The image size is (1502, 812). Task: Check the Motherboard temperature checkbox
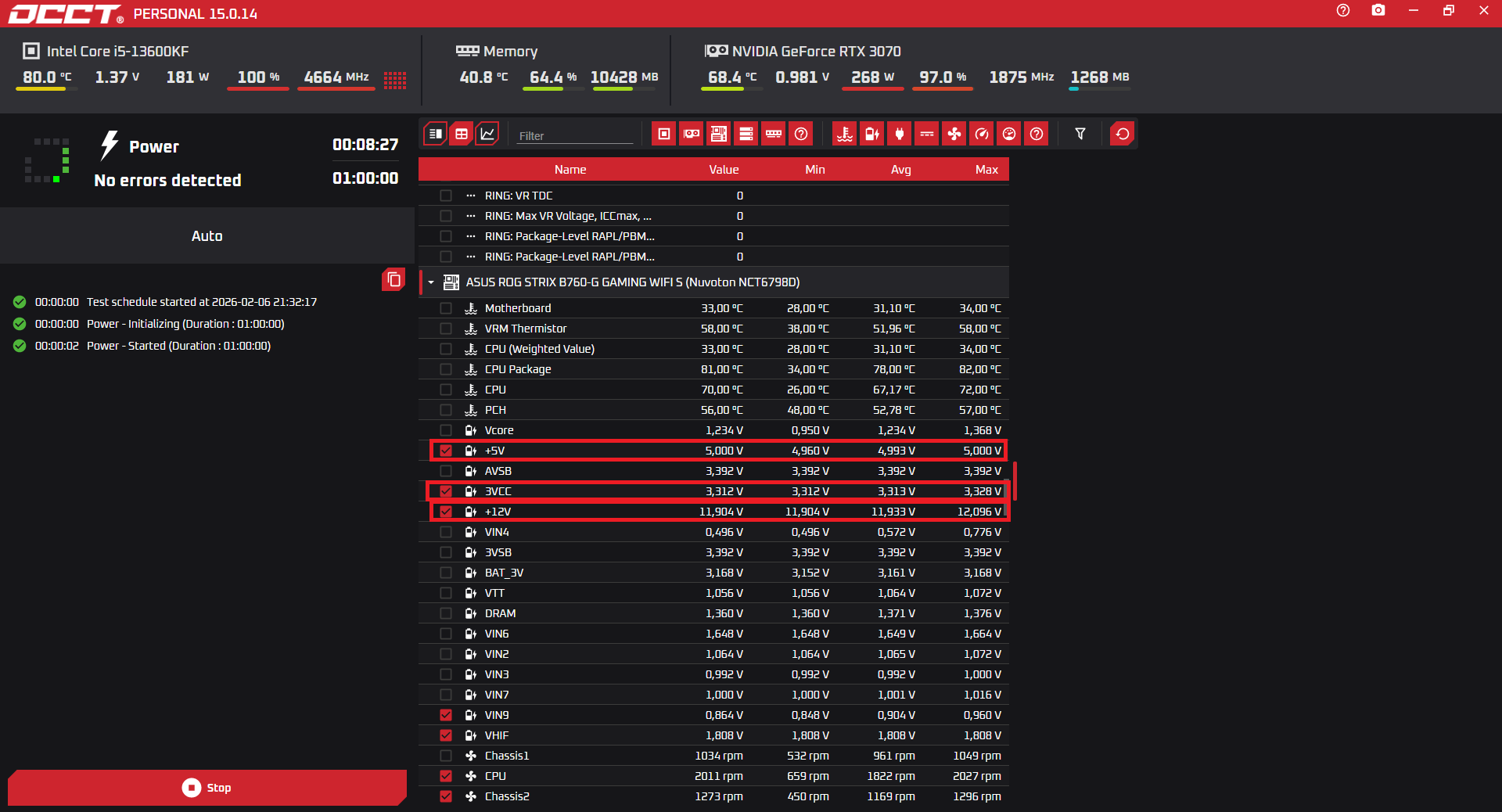pyautogui.click(x=446, y=308)
